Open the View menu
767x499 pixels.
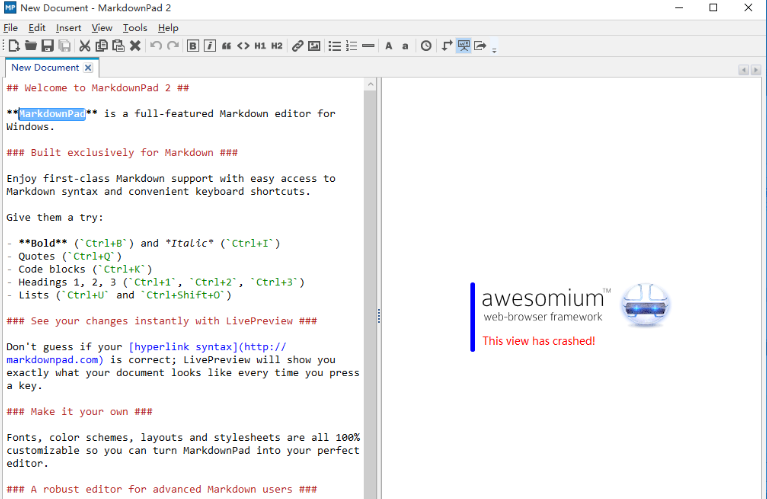pos(102,28)
